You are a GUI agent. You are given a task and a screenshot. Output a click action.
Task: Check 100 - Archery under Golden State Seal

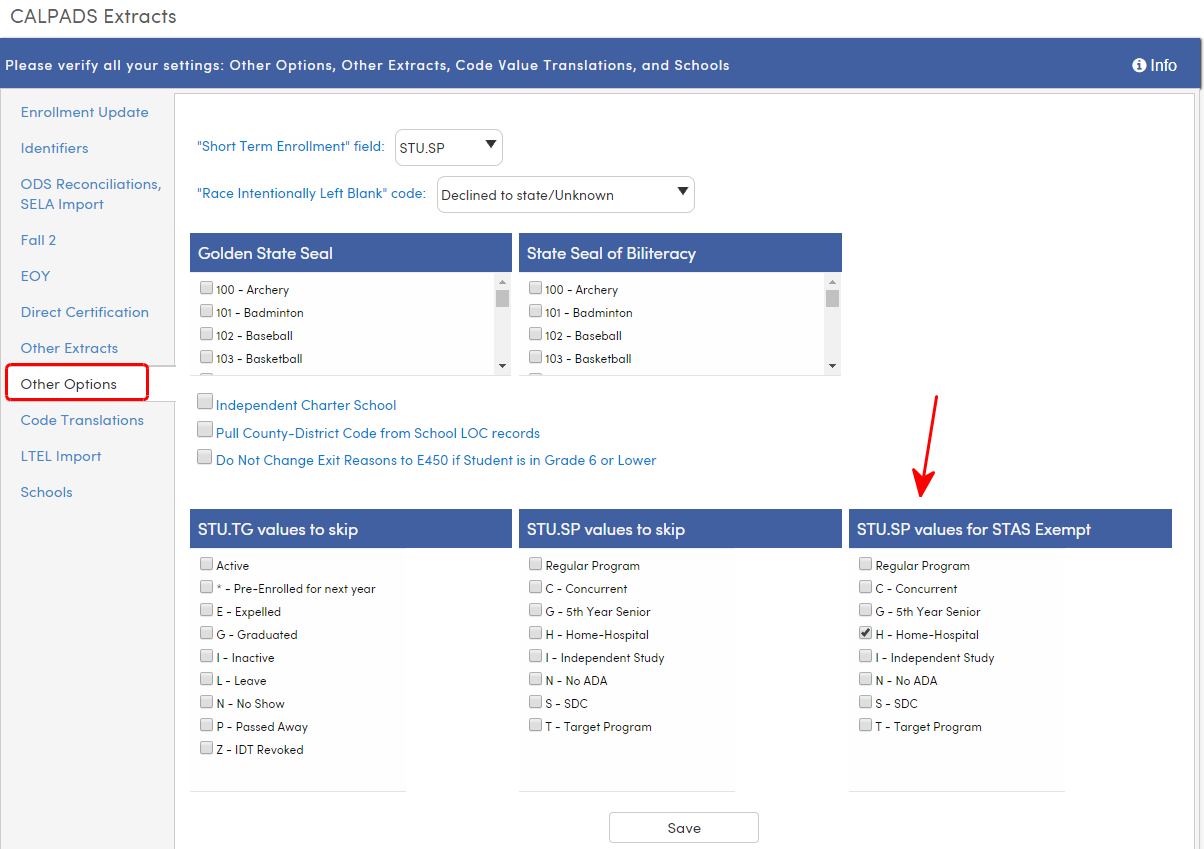pos(205,288)
